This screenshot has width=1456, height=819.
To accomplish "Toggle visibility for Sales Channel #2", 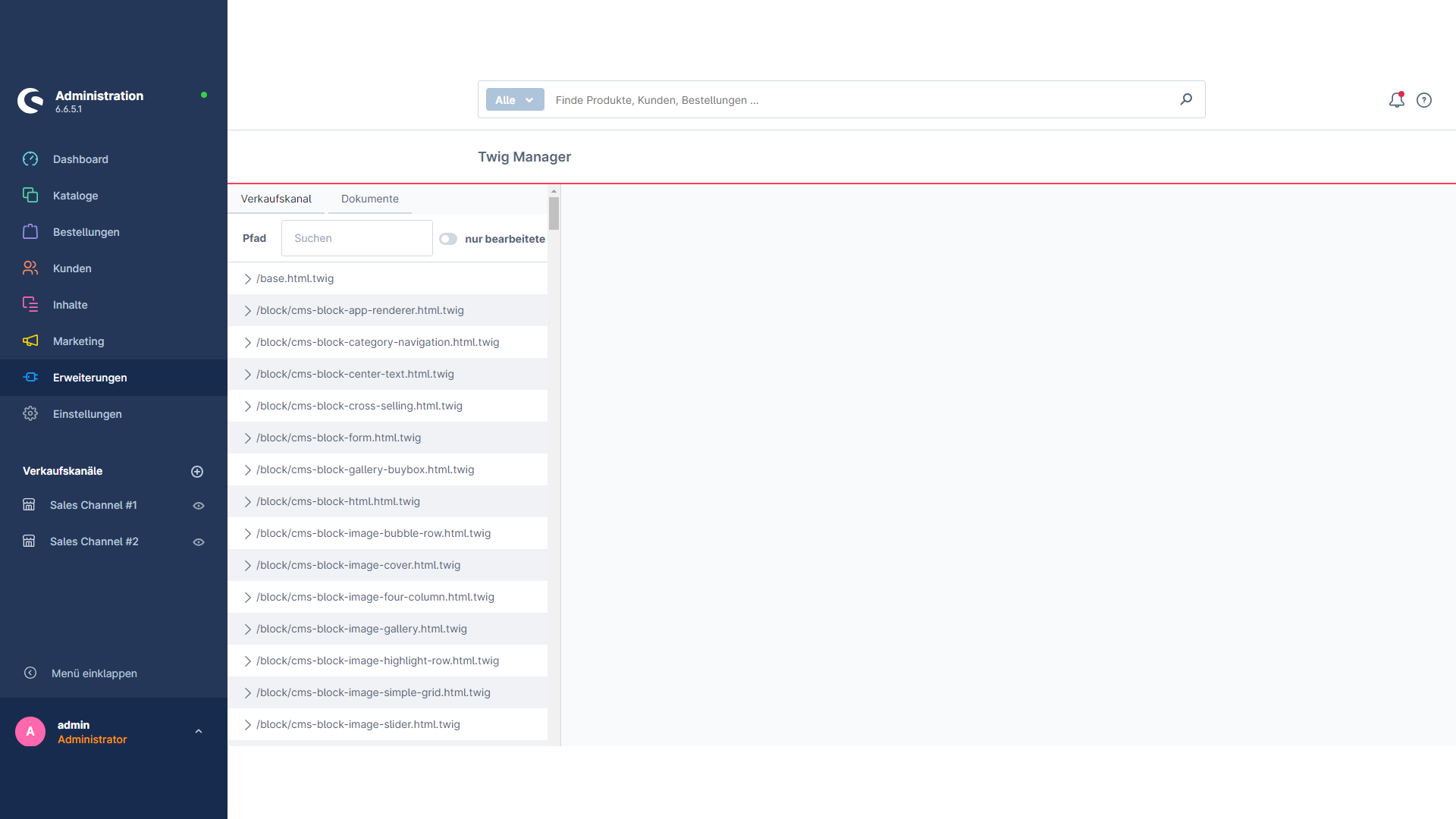I will (x=197, y=541).
